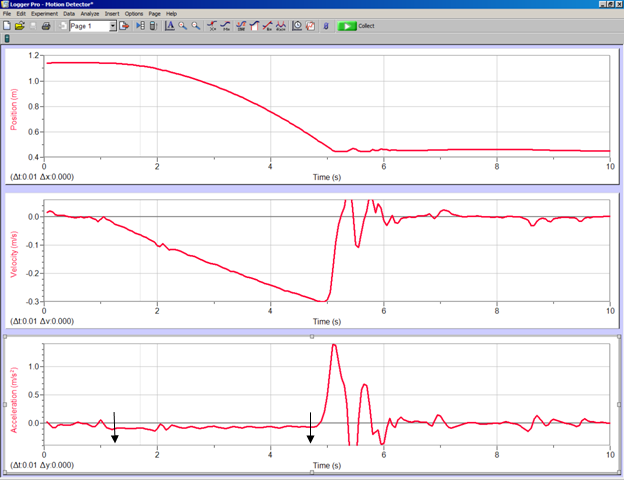Open the Analyze menu
Viewport: 624px width, 480px height.
(x=90, y=13)
